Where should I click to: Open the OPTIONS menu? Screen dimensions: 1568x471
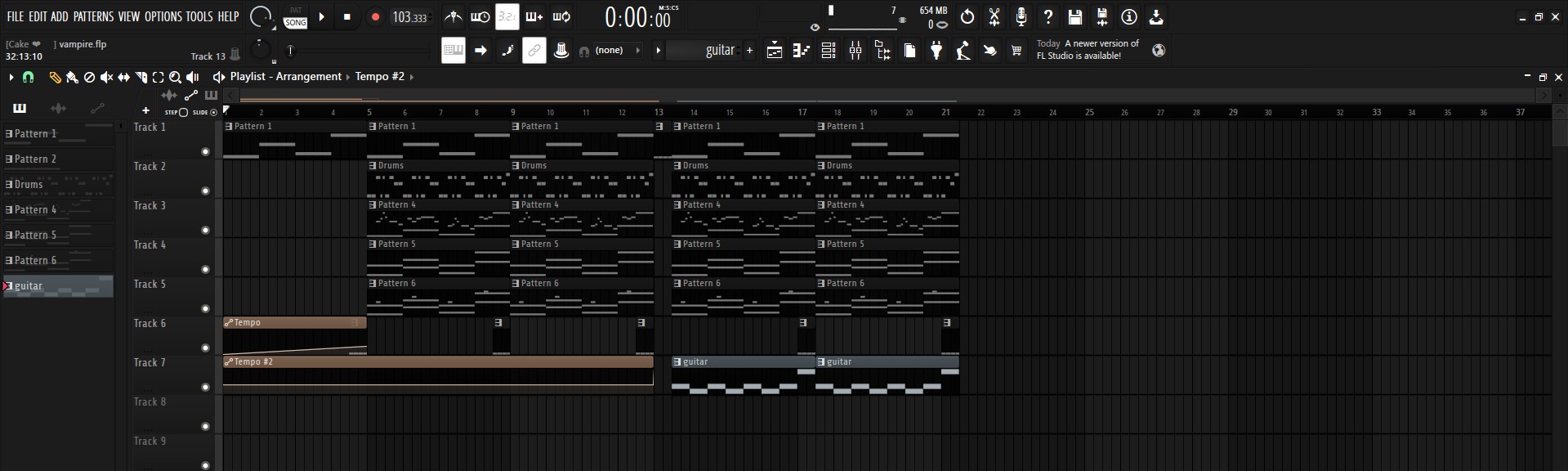tap(163, 16)
